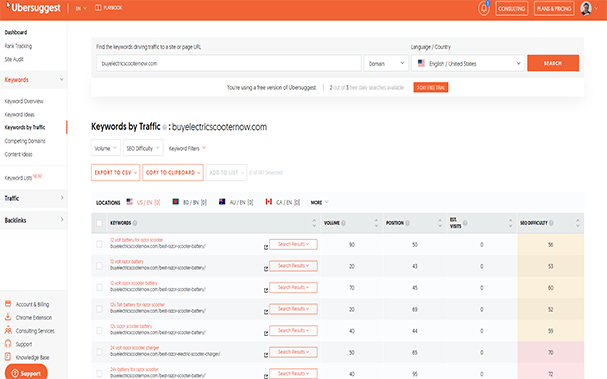Sort the table by SEO Difficulty arrows
This screenshot has width=607, height=379.
[x=578, y=223]
